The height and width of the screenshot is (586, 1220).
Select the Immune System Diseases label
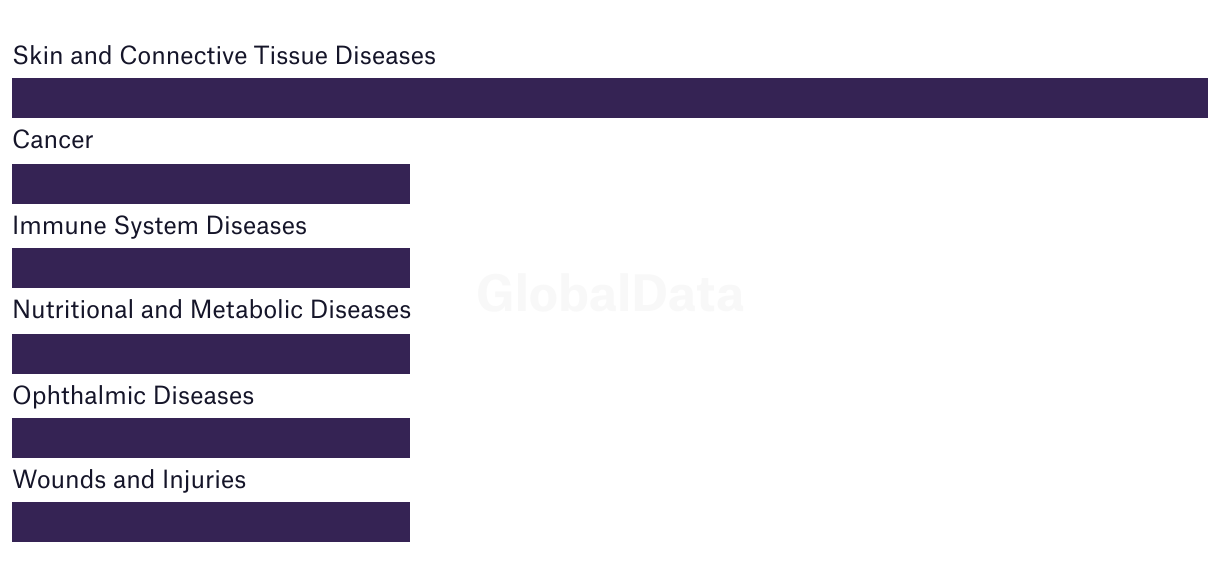(x=159, y=226)
